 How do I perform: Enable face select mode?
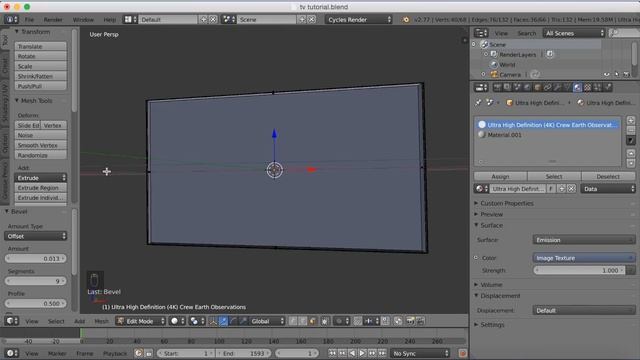click(312, 321)
